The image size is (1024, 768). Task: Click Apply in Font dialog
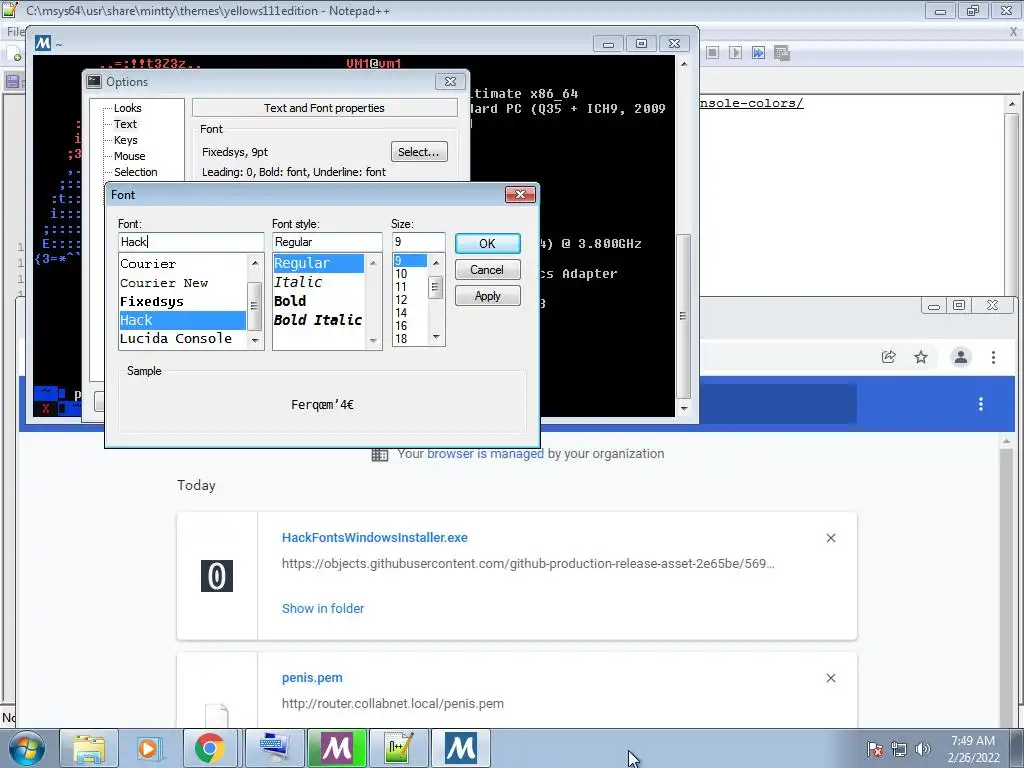pyautogui.click(x=487, y=296)
